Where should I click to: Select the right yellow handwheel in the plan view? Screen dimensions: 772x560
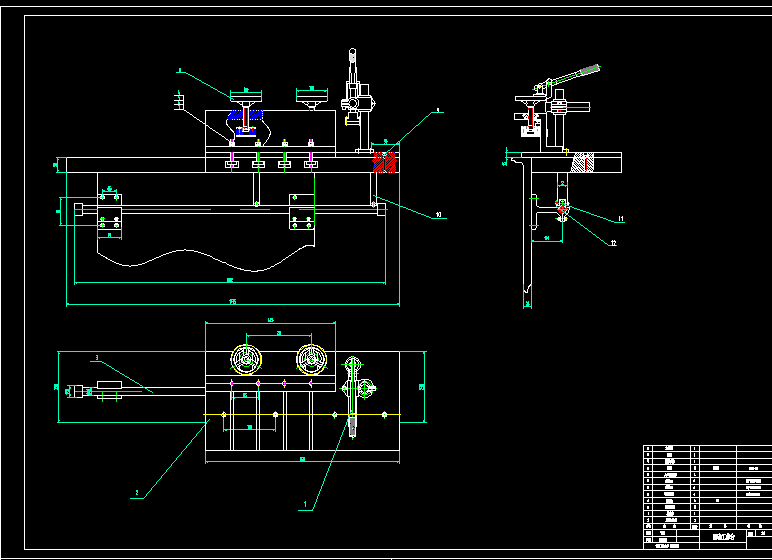click(312, 360)
